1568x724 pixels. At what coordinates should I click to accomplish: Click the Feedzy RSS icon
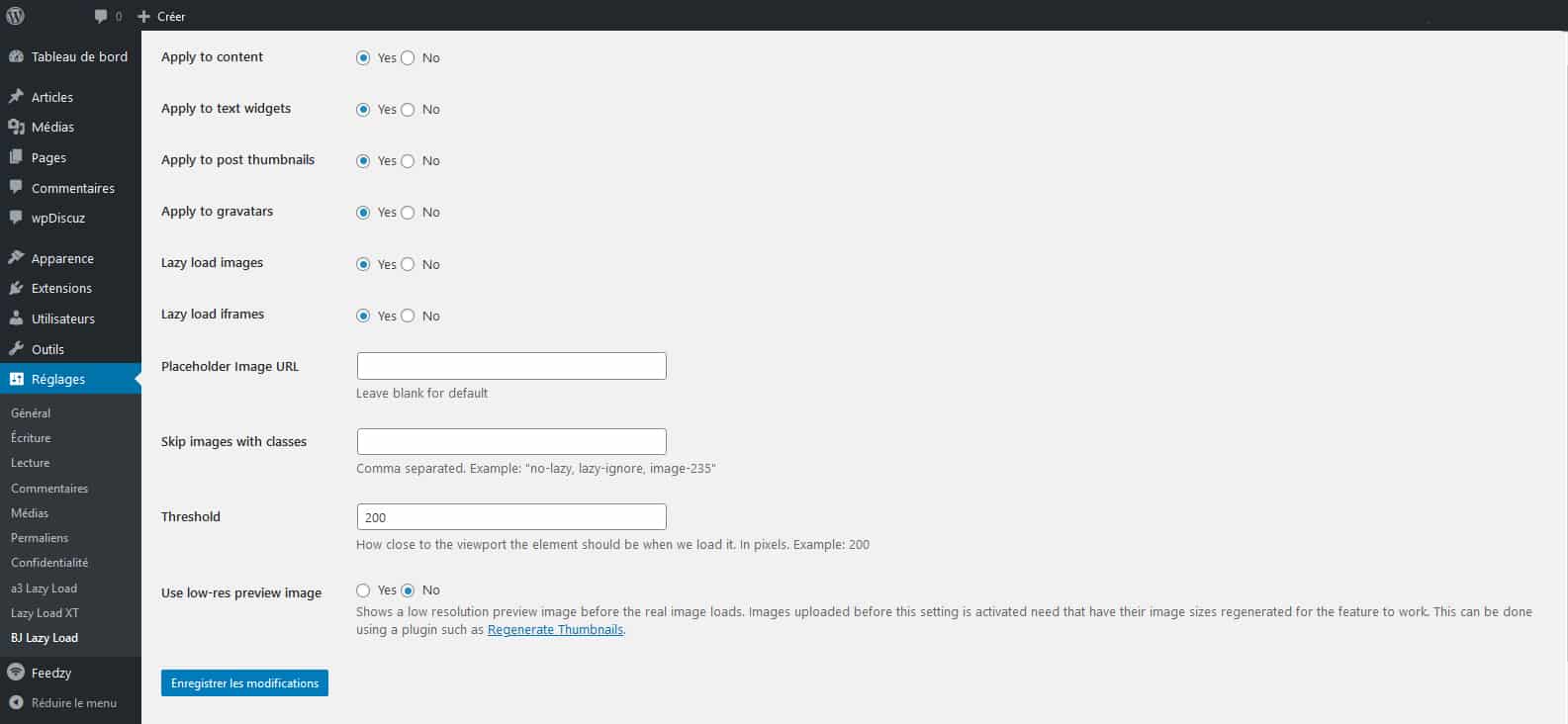pos(16,673)
